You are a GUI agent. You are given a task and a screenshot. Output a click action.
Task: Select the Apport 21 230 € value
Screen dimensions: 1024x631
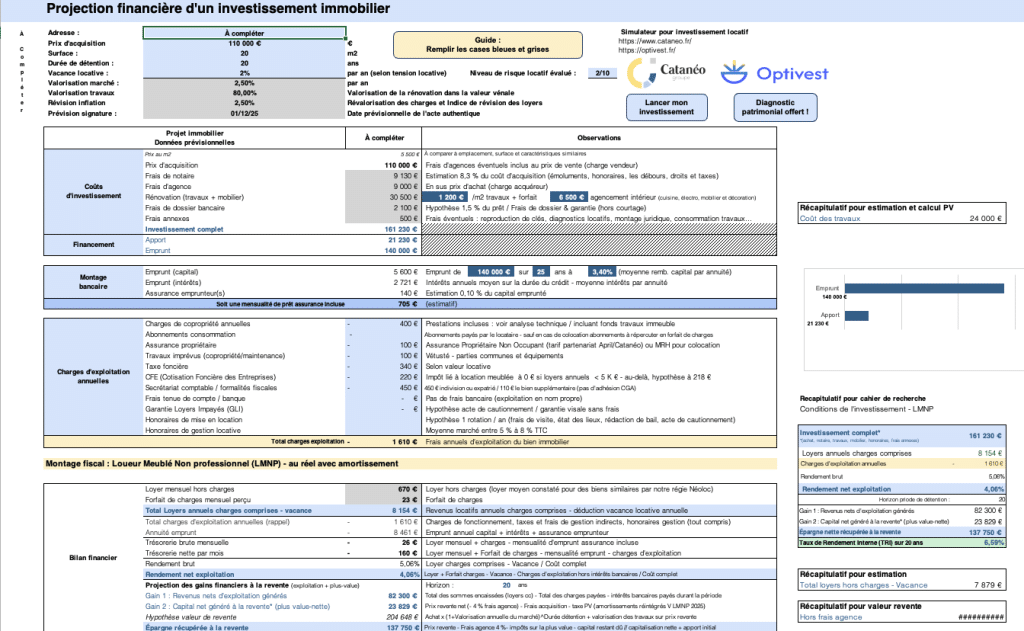[x=402, y=240]
